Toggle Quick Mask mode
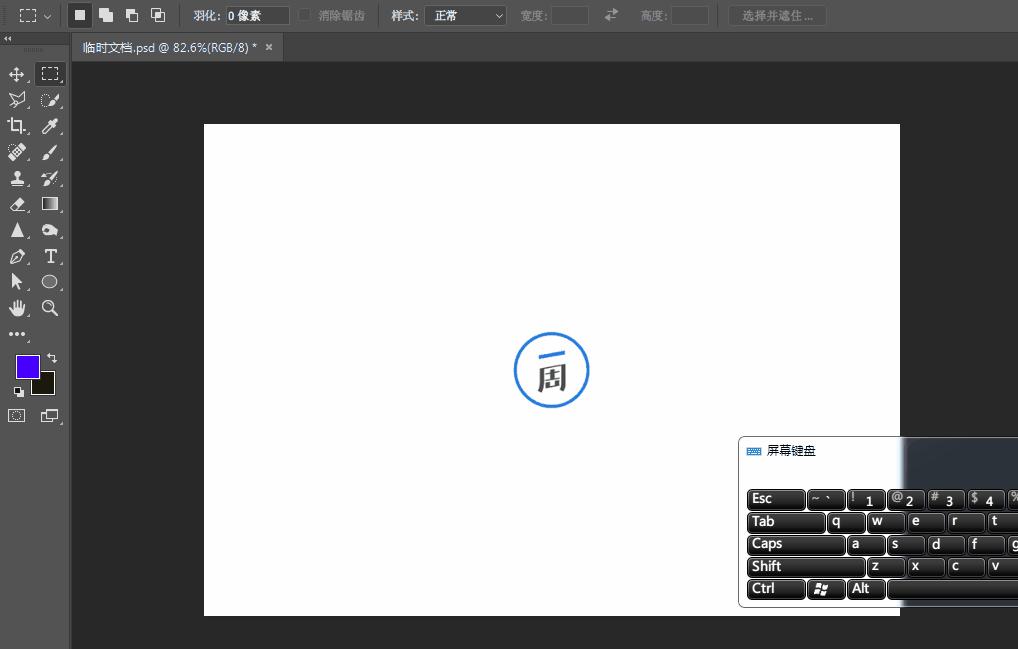Image resolution: width=1018 pixels, height=649 pixels. pyautogui.click(x=17, y=415)
